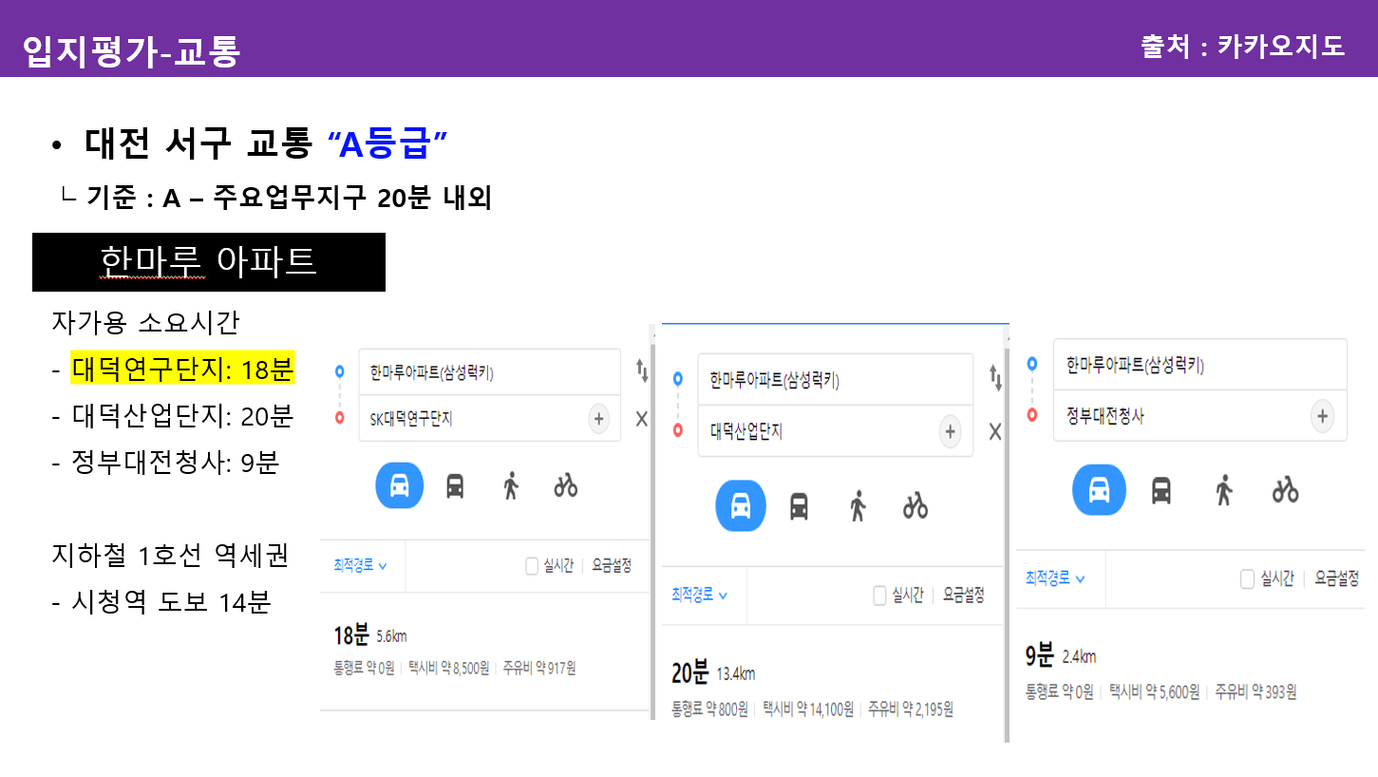Click 정부대전청사 destination field
The height and width of the screenshot is (777, 1378).
click(x=1200, y=416)
